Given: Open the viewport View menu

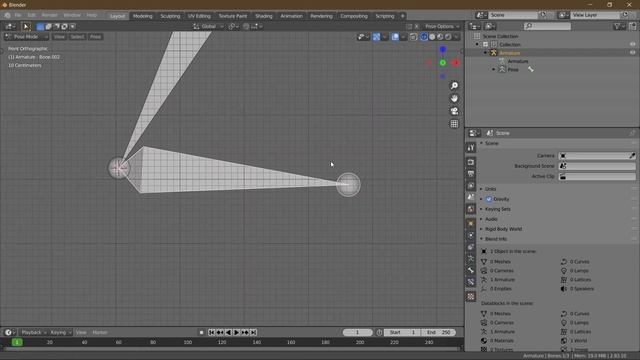Looking at the screenshot, I should pyautogui.click(x=59, y=37).
